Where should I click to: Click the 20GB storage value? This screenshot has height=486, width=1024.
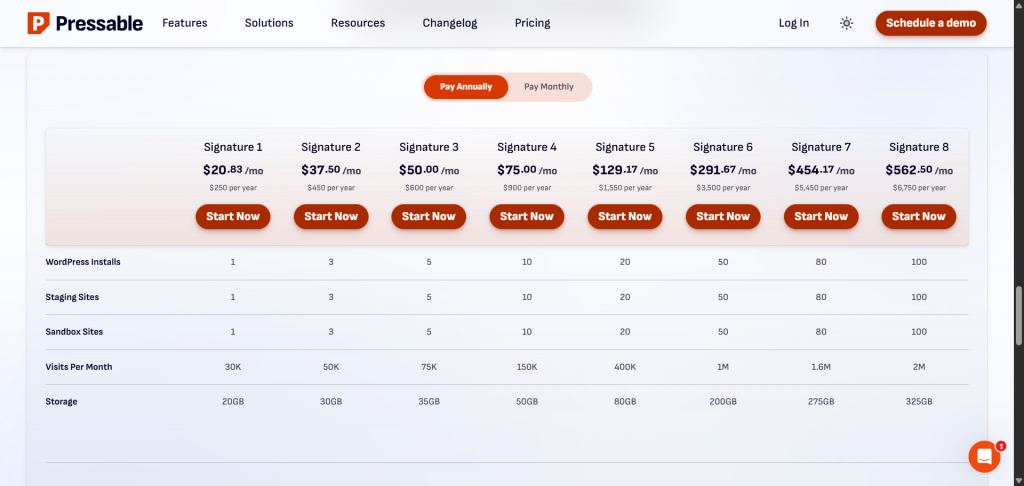tap(233, 402)
